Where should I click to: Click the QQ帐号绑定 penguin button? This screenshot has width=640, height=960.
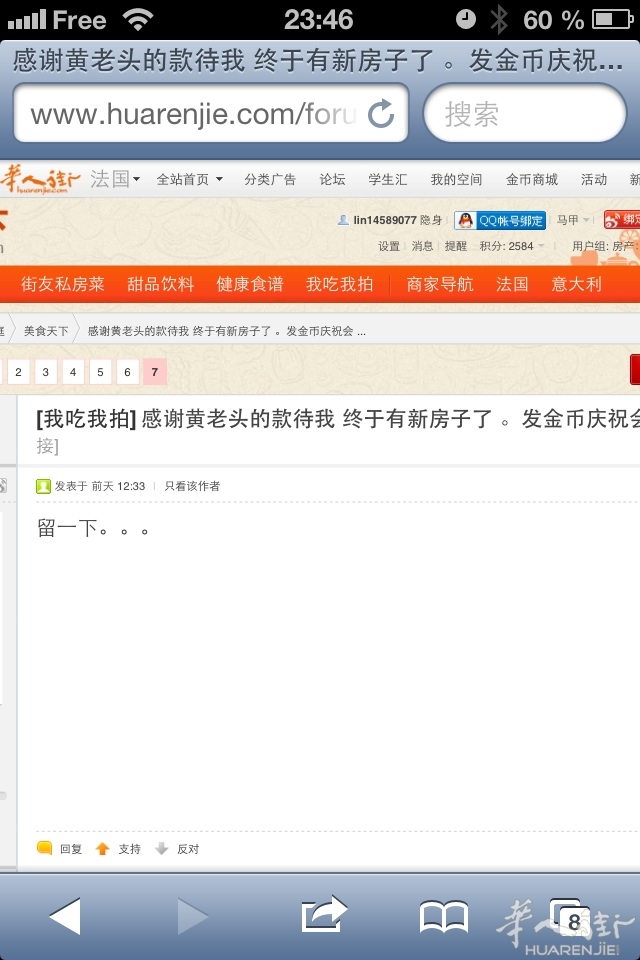500,220
